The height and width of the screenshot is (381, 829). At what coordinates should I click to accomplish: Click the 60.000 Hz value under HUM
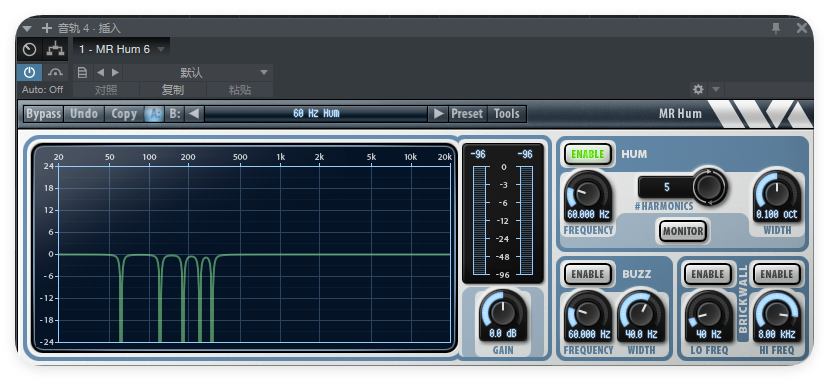[588, 215]
